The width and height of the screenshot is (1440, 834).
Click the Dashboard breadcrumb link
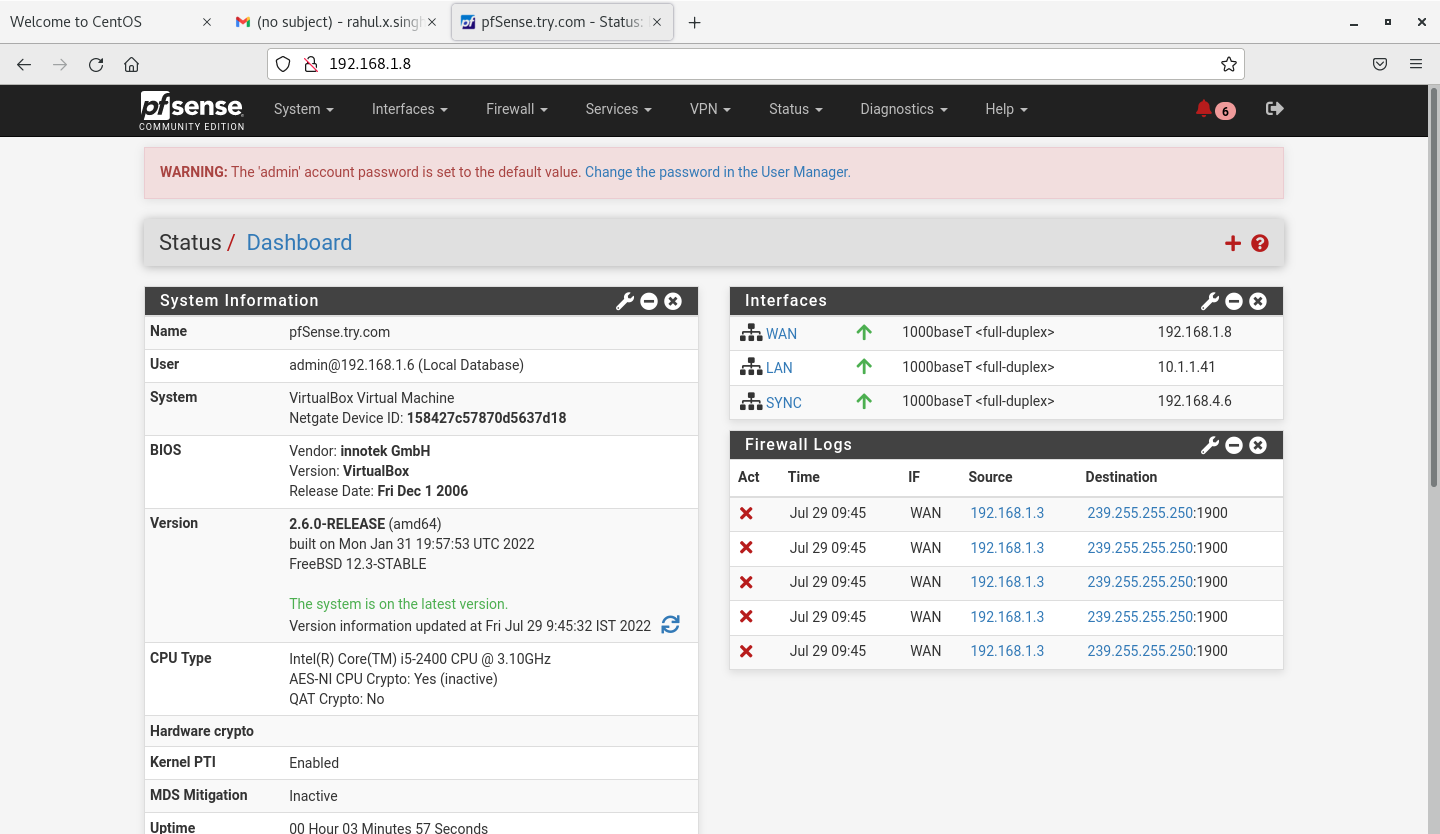point(299,243)
